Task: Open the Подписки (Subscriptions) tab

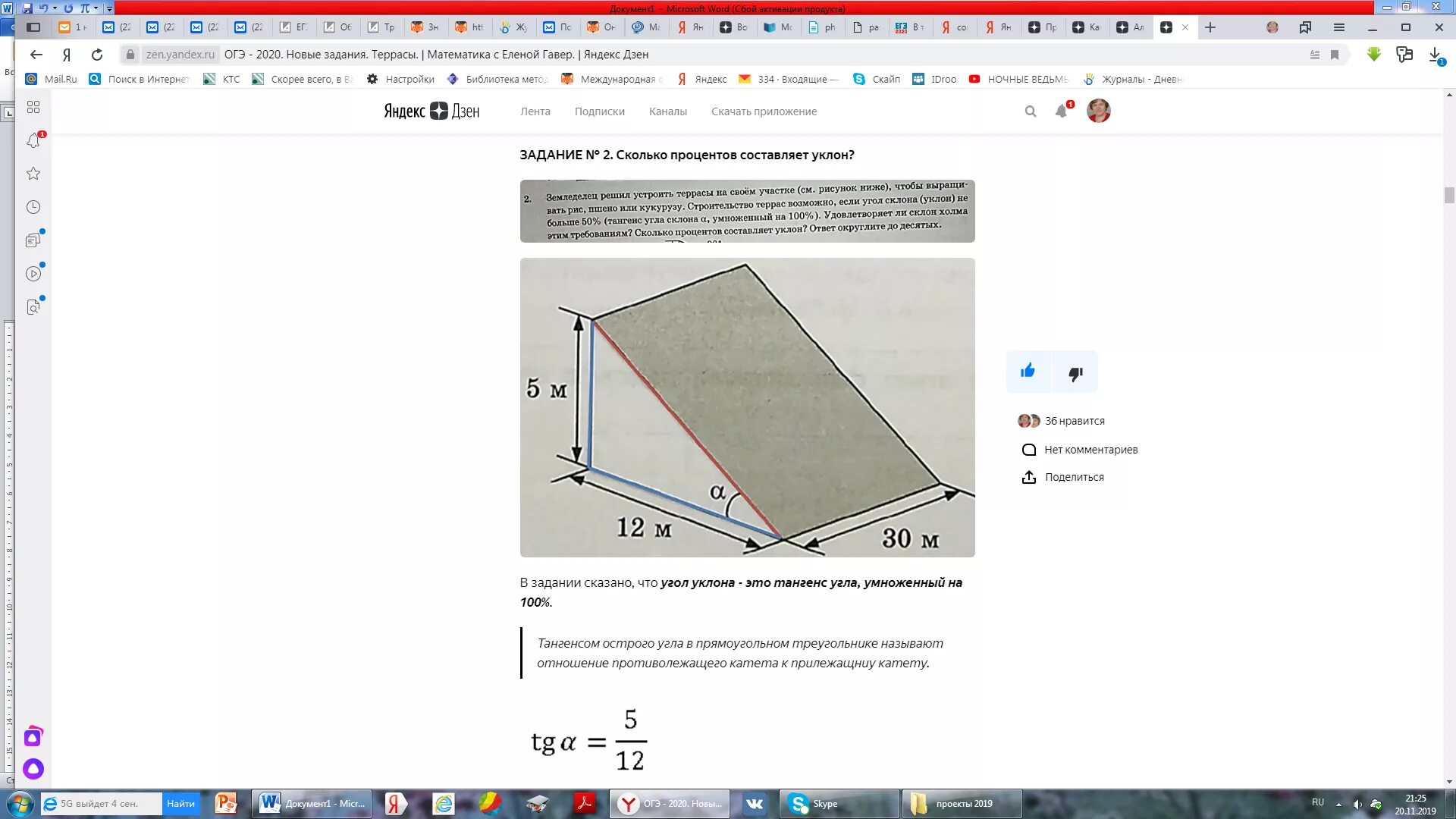Action: pos(600,111)
